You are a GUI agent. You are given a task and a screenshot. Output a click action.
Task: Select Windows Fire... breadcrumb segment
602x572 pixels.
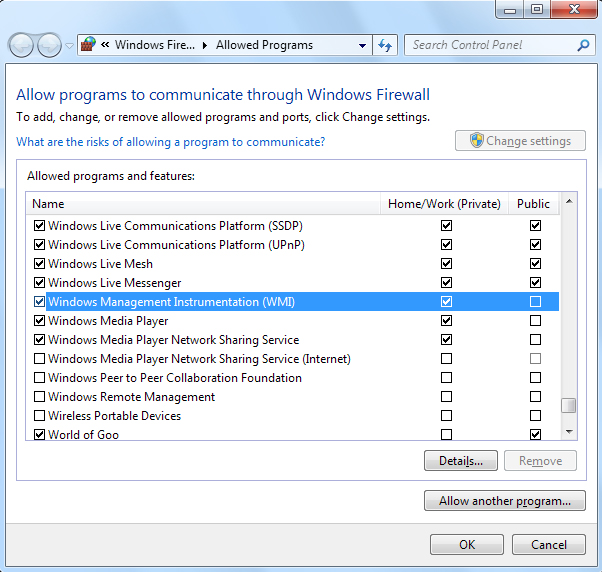(155, 45)
